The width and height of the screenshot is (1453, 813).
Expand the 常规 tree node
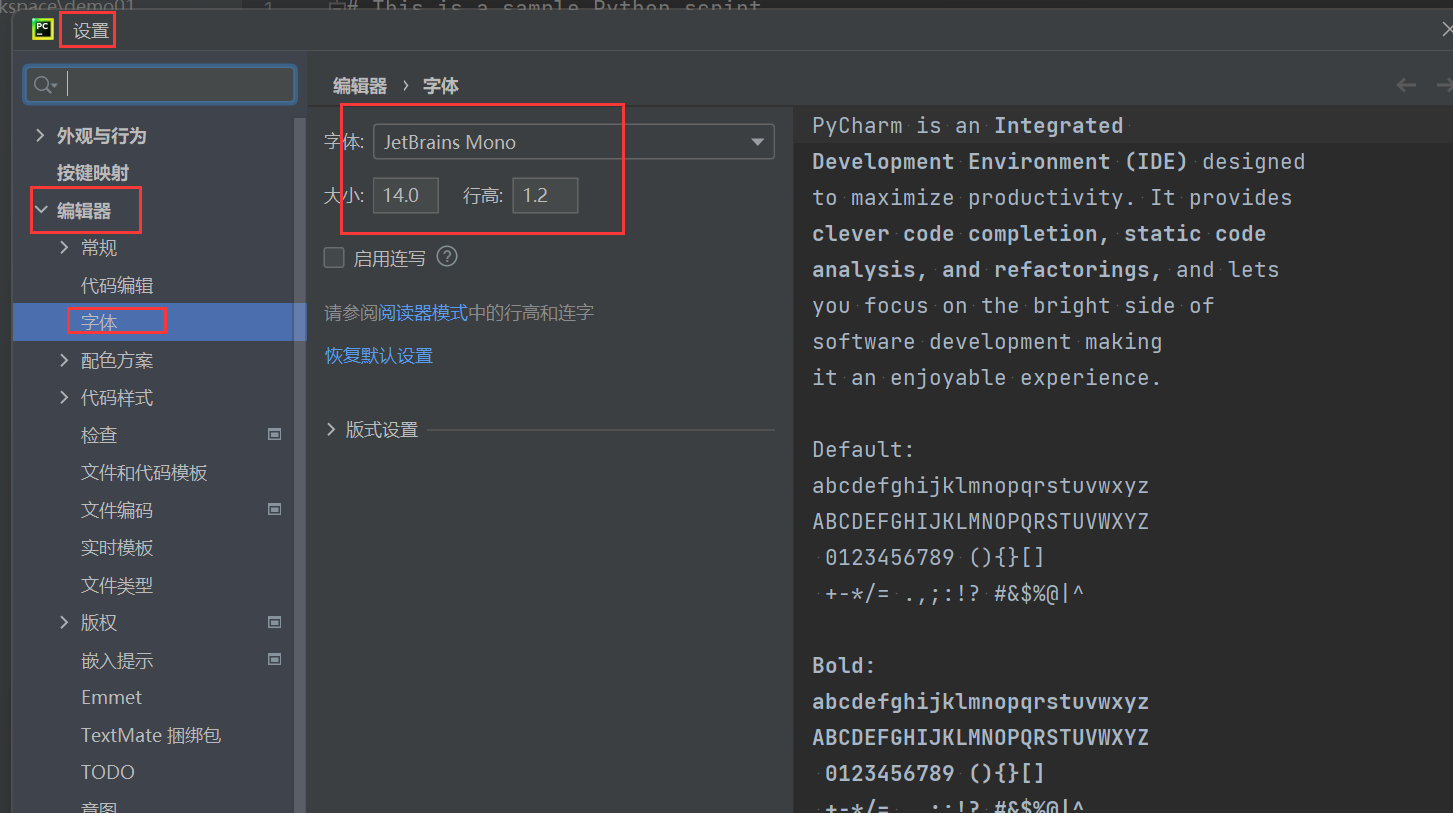pos(65,247)
